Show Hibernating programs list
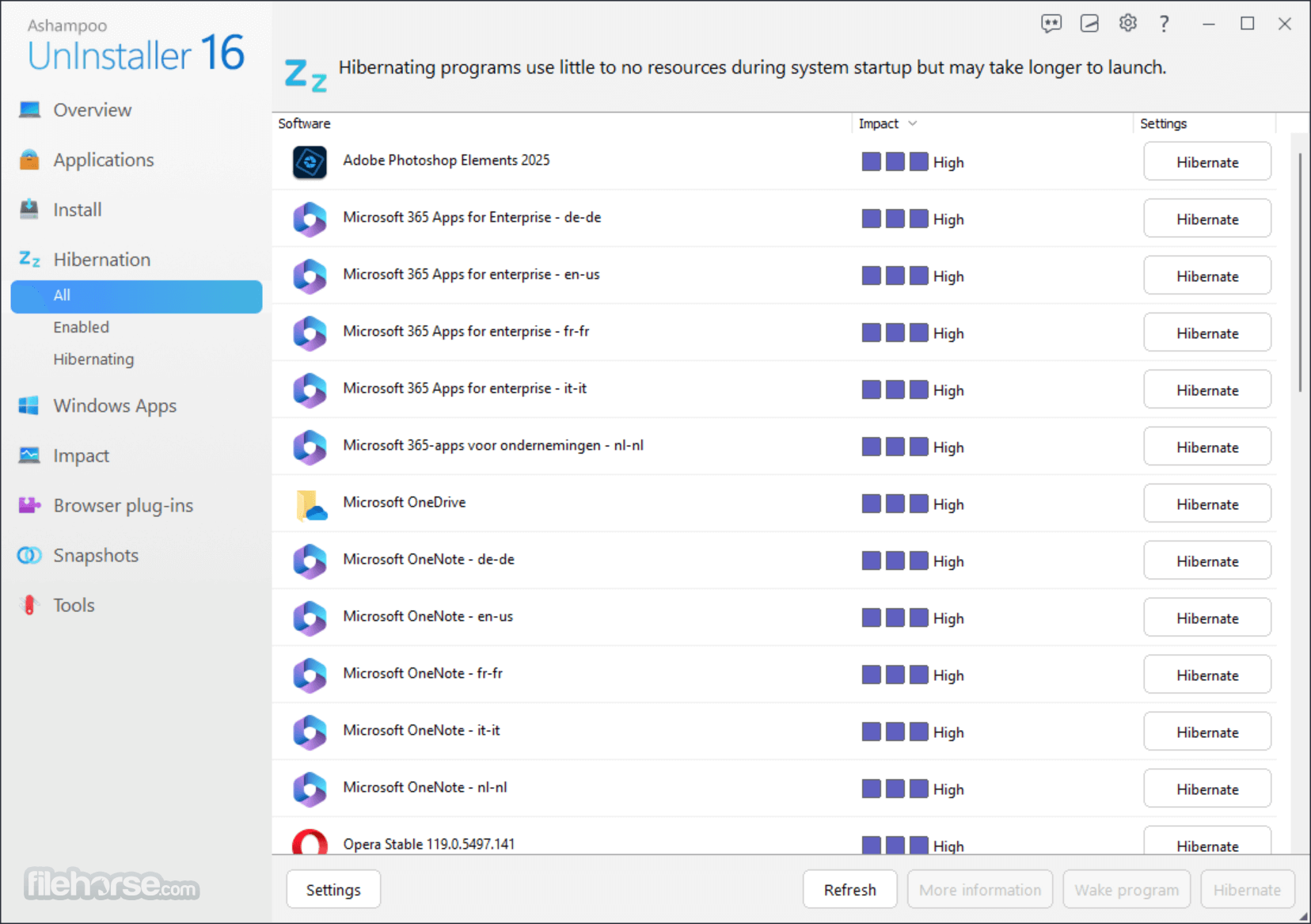 (x=93, y=359)
